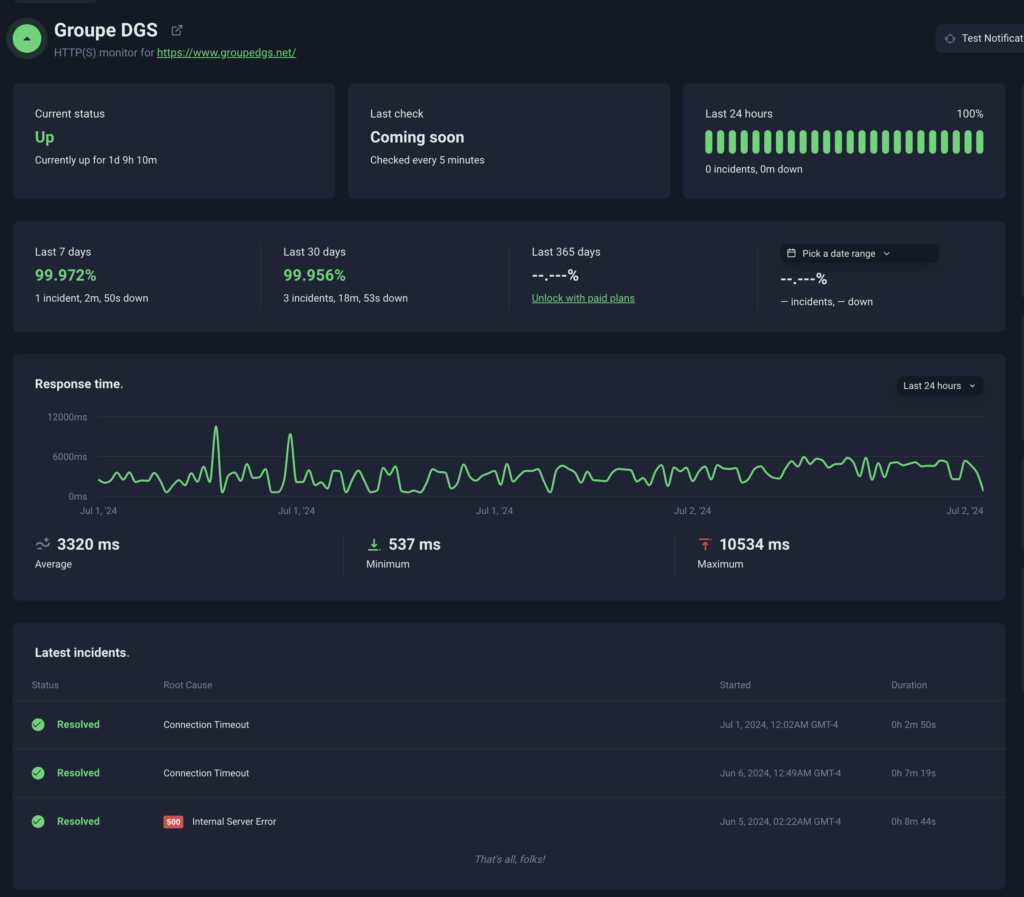The image size is (1024, 897).
Task: Click the first bar in 24-hour uptime strip
Action: tap(709, 142)
